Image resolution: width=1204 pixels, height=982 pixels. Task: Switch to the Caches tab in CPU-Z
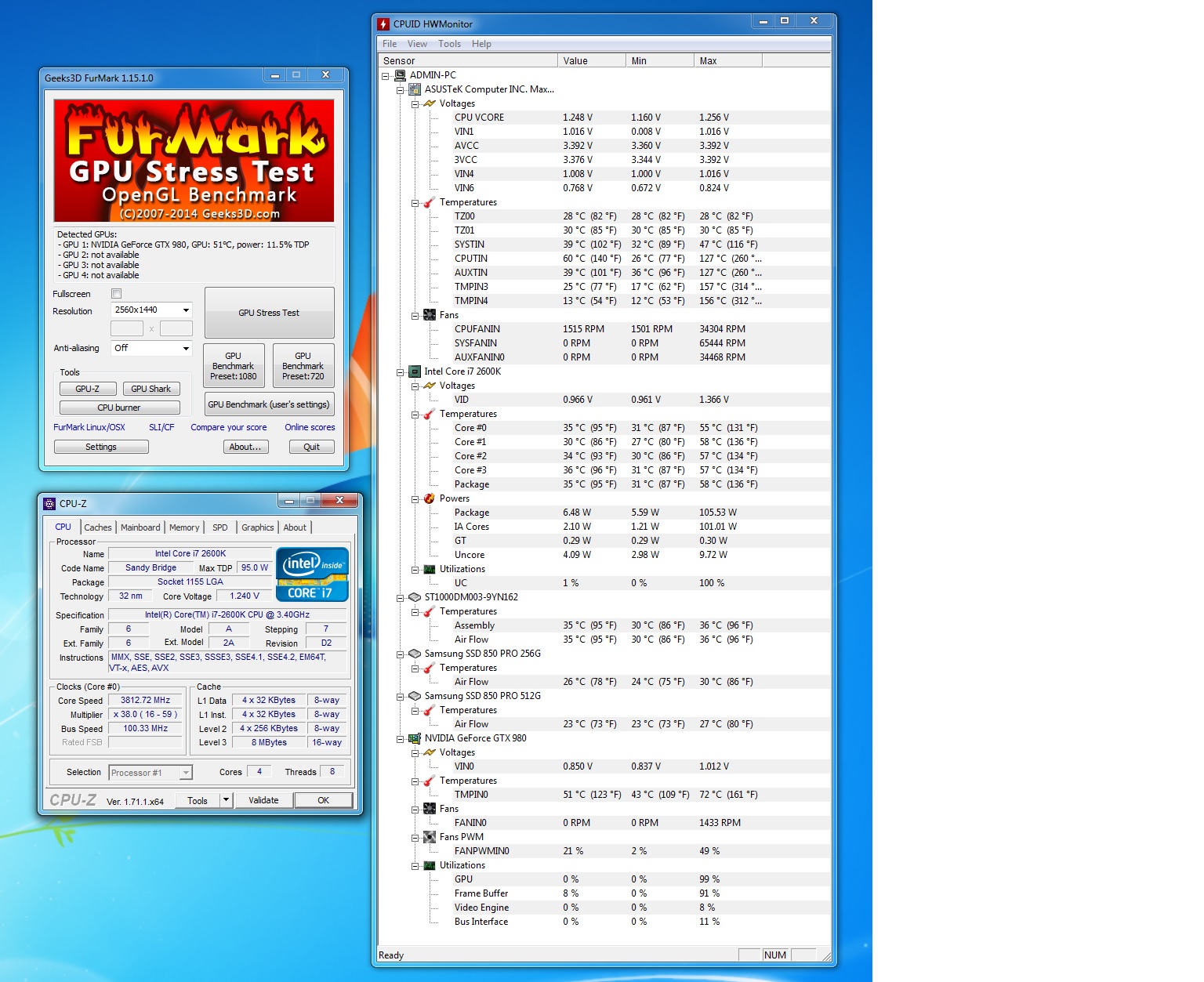(98, 527)
